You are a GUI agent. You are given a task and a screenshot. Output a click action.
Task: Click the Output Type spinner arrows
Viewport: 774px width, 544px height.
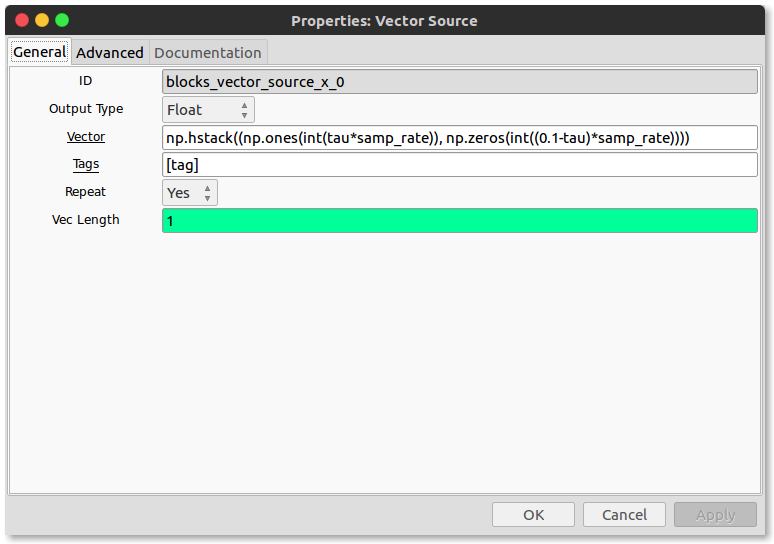coord(244,110)
